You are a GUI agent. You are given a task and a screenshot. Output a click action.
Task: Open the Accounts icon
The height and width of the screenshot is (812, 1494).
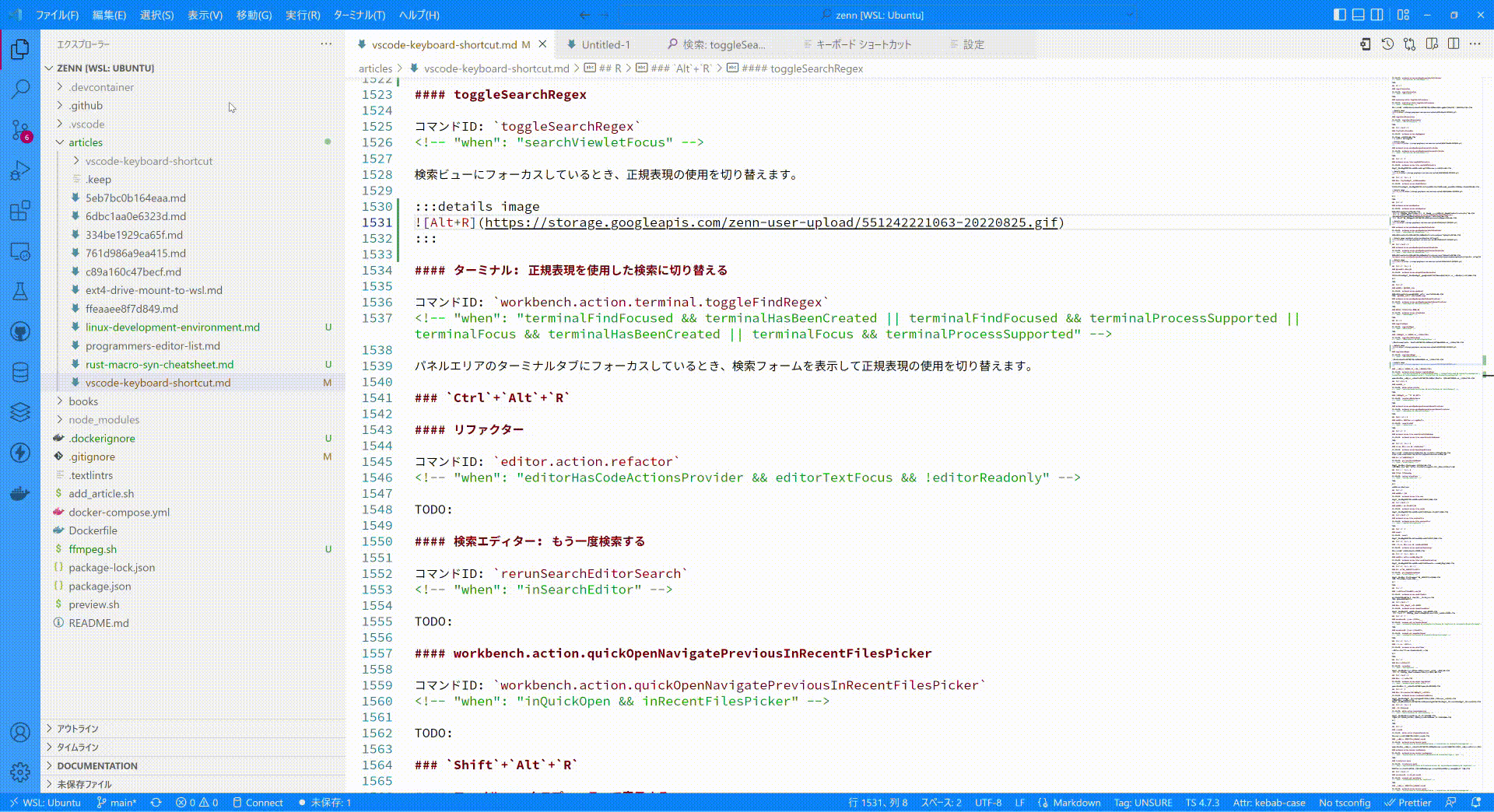(20, 732)
